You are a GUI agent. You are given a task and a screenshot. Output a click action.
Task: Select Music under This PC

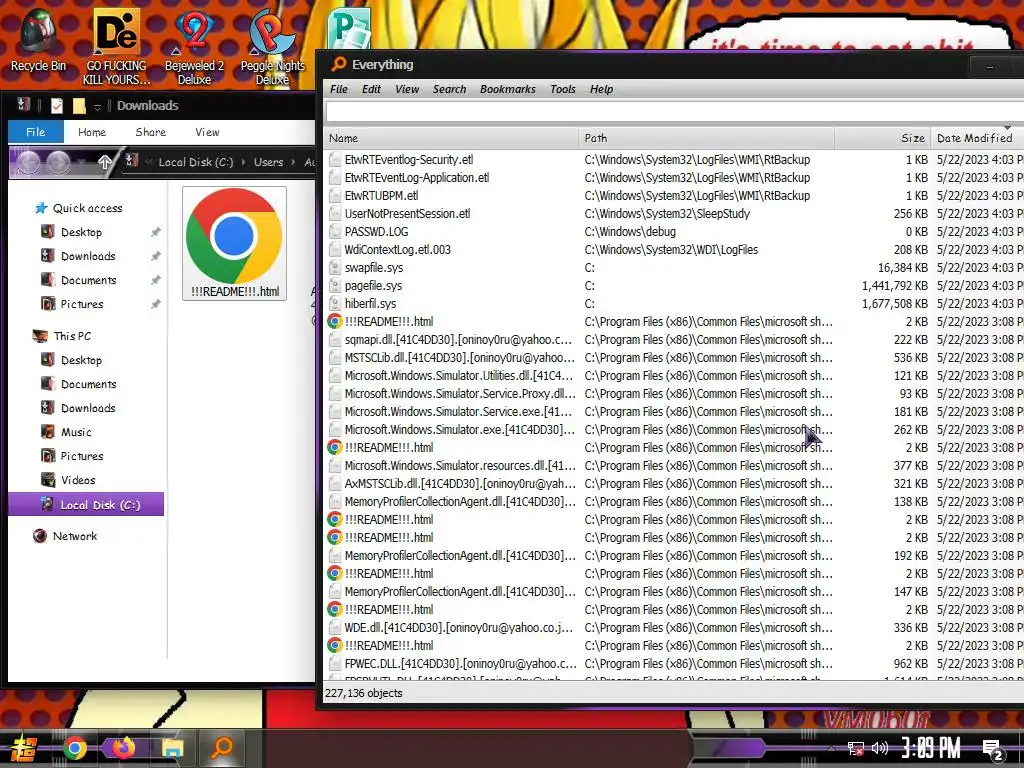pyautogui.click(x=76, y=432)
